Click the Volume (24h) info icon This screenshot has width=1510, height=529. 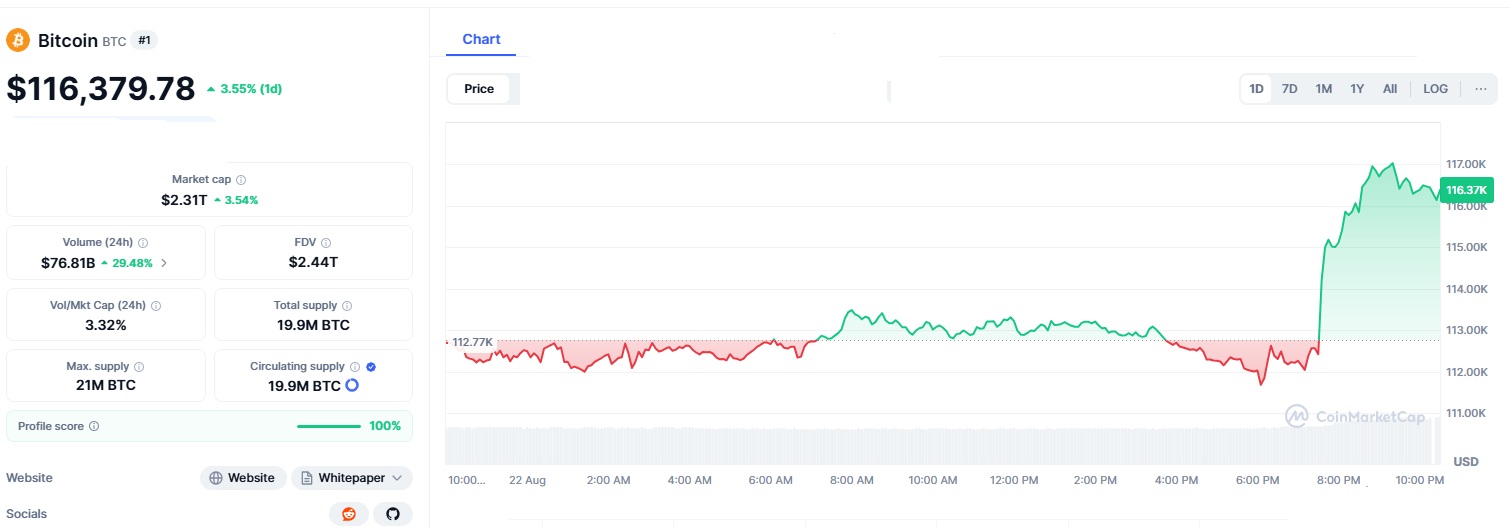pyautogui.click(x=143, y=243)
